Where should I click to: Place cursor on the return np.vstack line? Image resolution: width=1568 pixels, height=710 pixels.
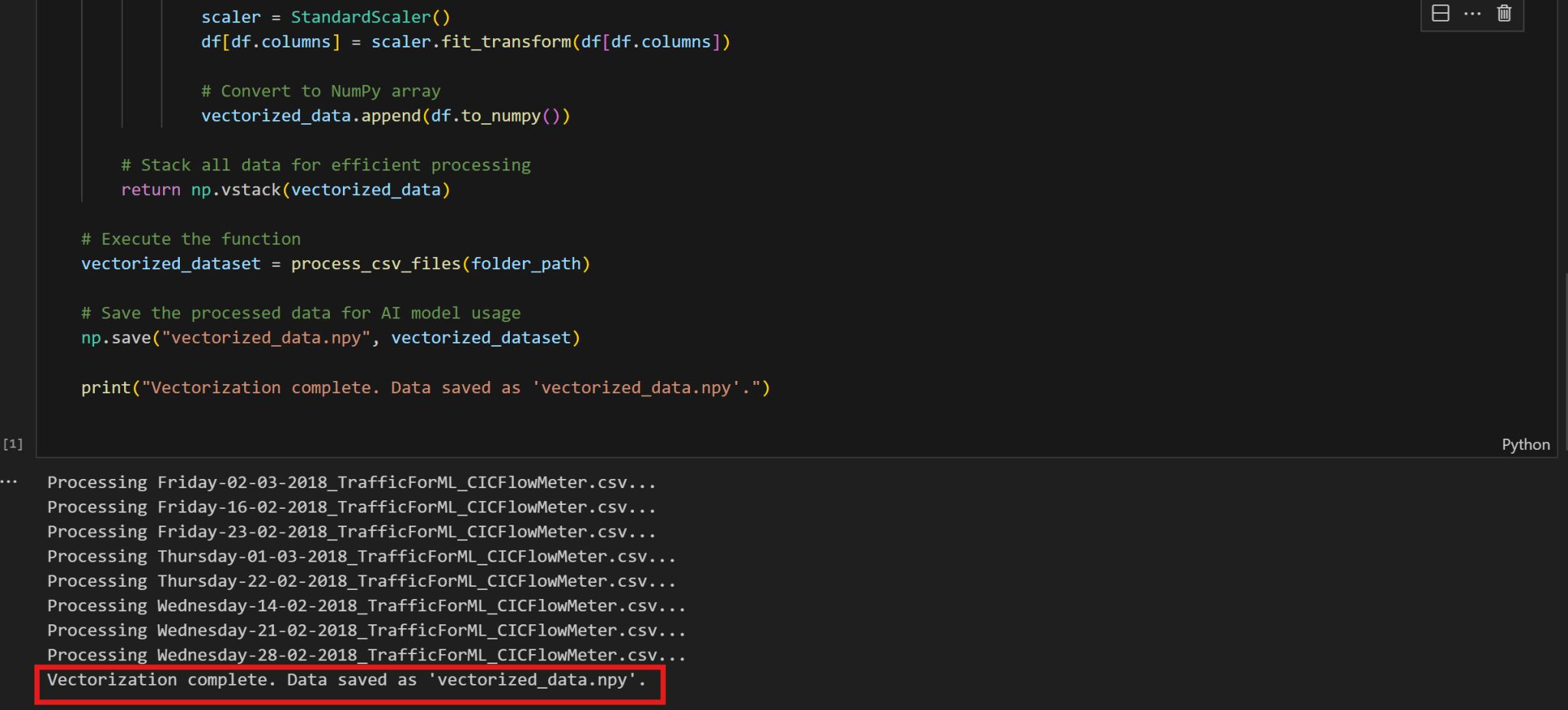(285, 190)
